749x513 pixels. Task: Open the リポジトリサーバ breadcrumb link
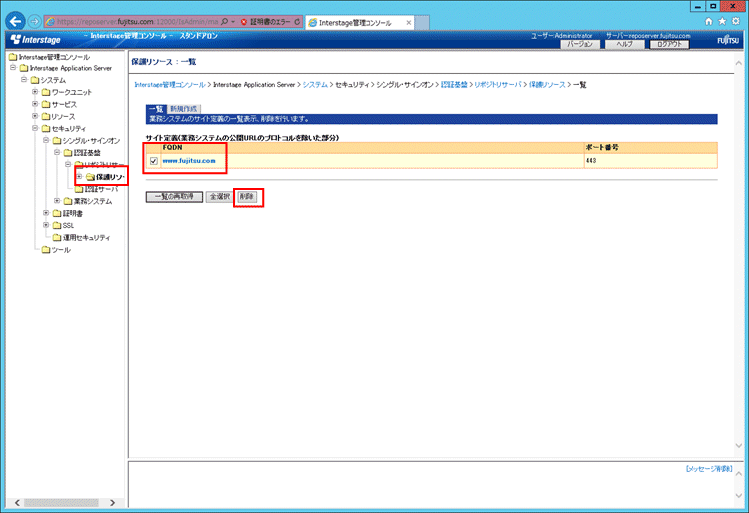click(498, 85)
